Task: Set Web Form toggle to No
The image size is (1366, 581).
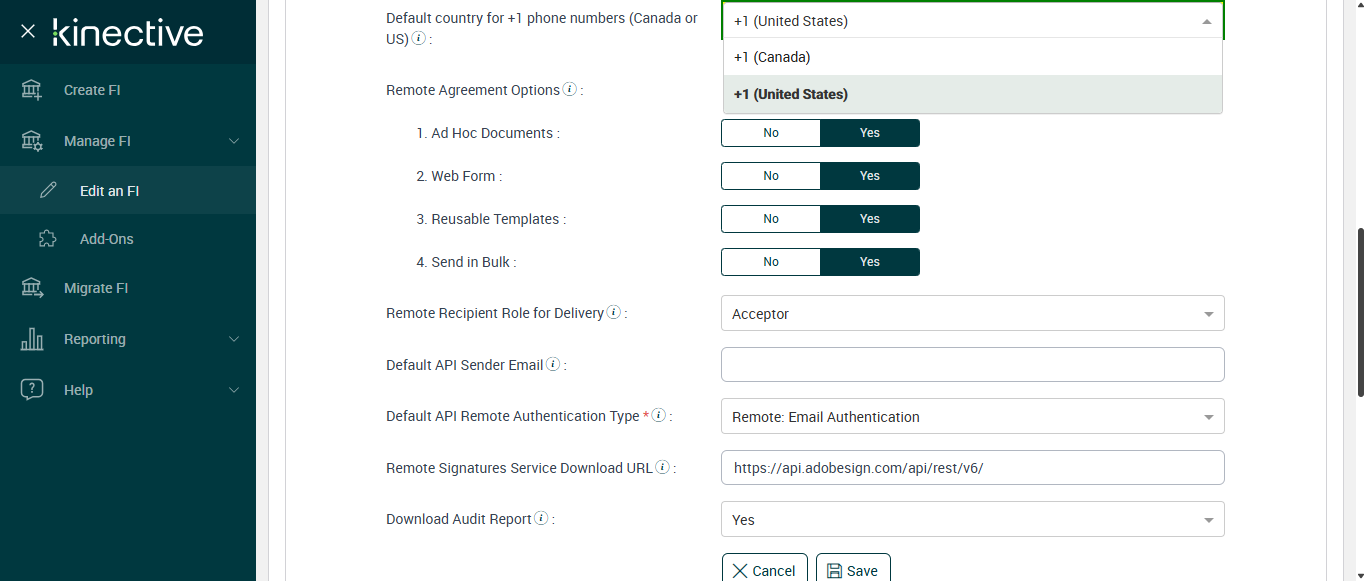Action: point(771,176)
